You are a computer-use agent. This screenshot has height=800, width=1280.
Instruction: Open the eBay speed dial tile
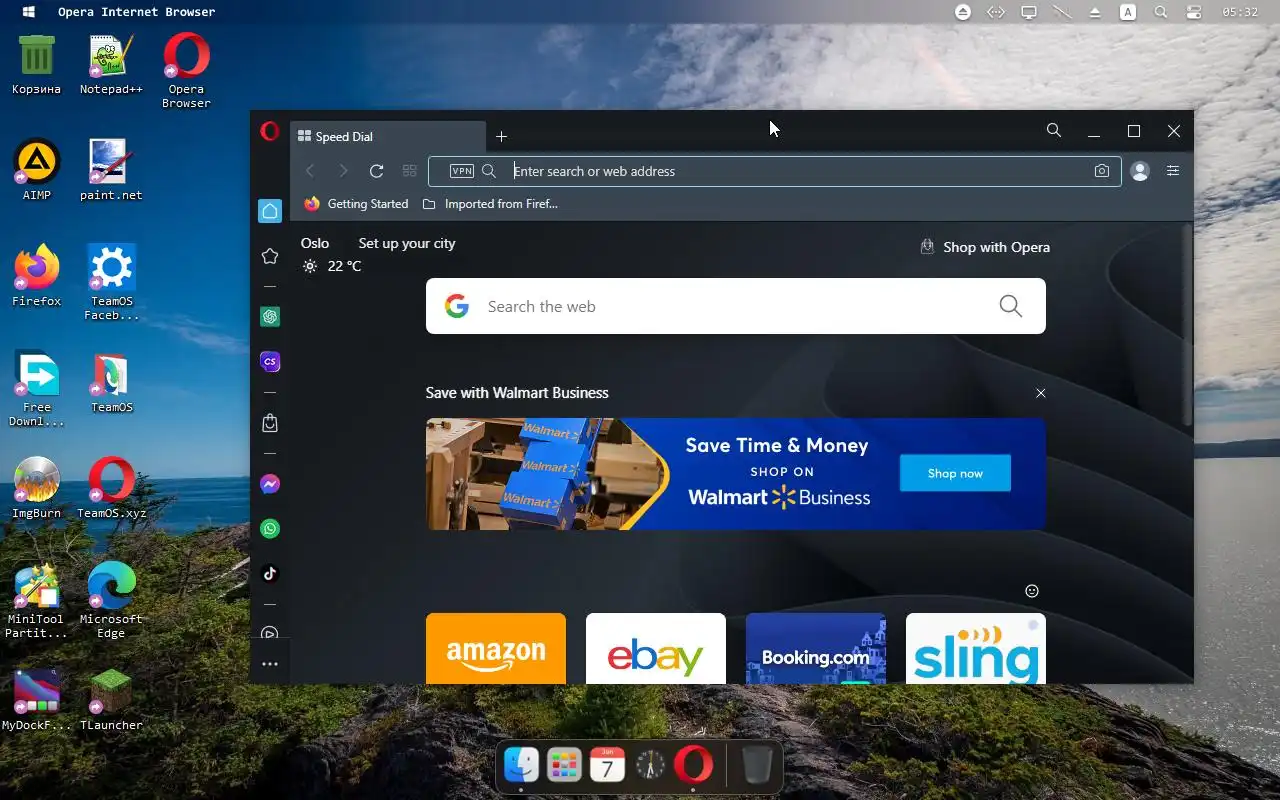(x=656, y=648)
